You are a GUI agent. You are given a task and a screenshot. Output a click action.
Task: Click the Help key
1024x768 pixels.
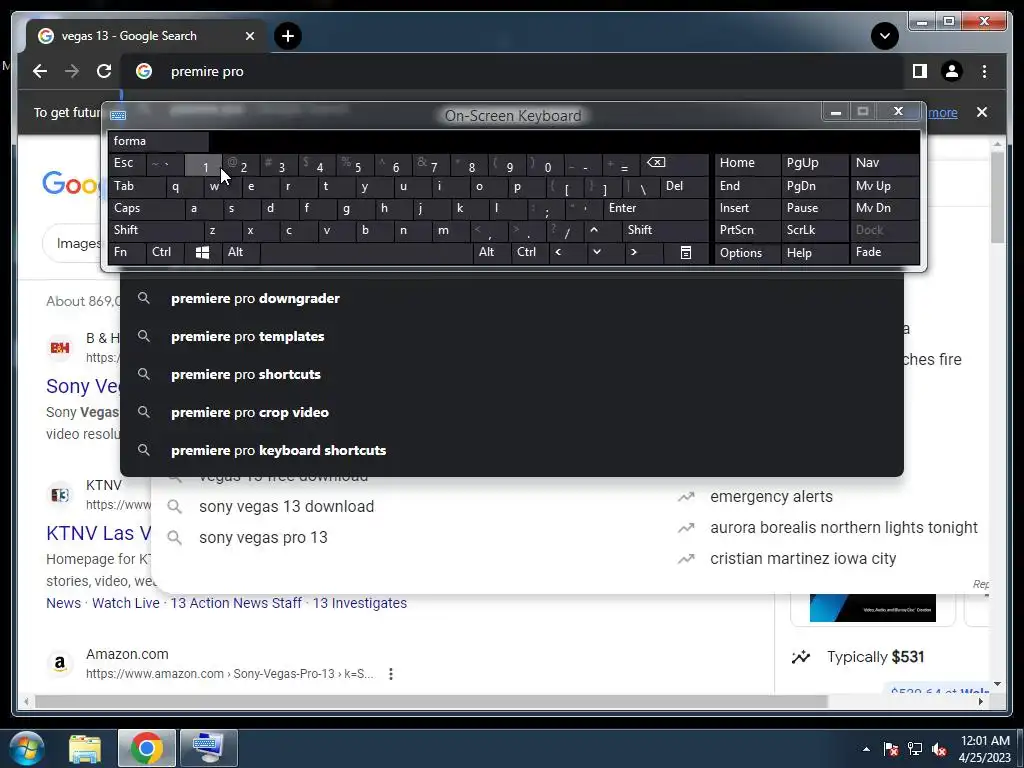815,253
